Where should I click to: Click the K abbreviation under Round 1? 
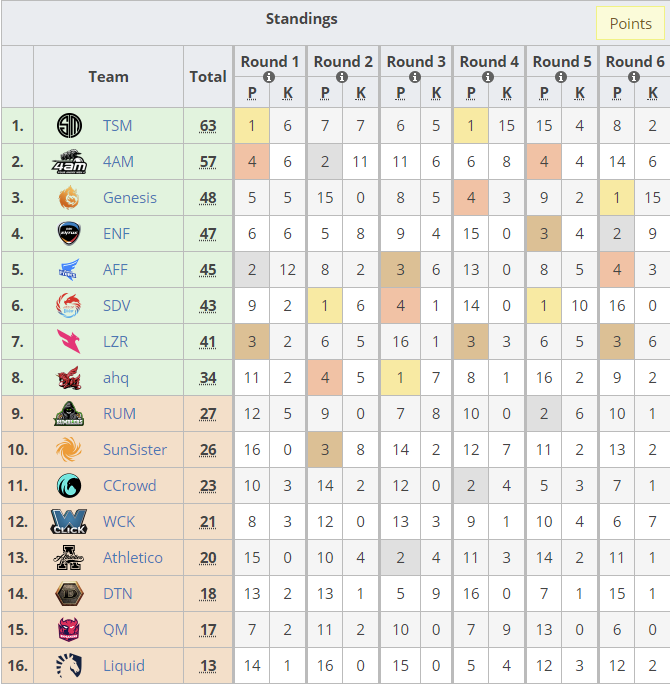287,93
